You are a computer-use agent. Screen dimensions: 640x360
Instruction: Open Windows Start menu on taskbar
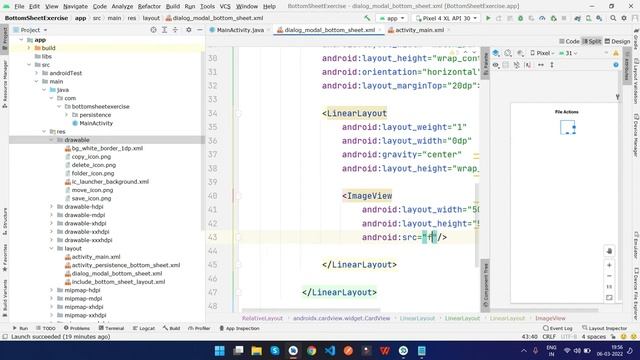(220, 351)
